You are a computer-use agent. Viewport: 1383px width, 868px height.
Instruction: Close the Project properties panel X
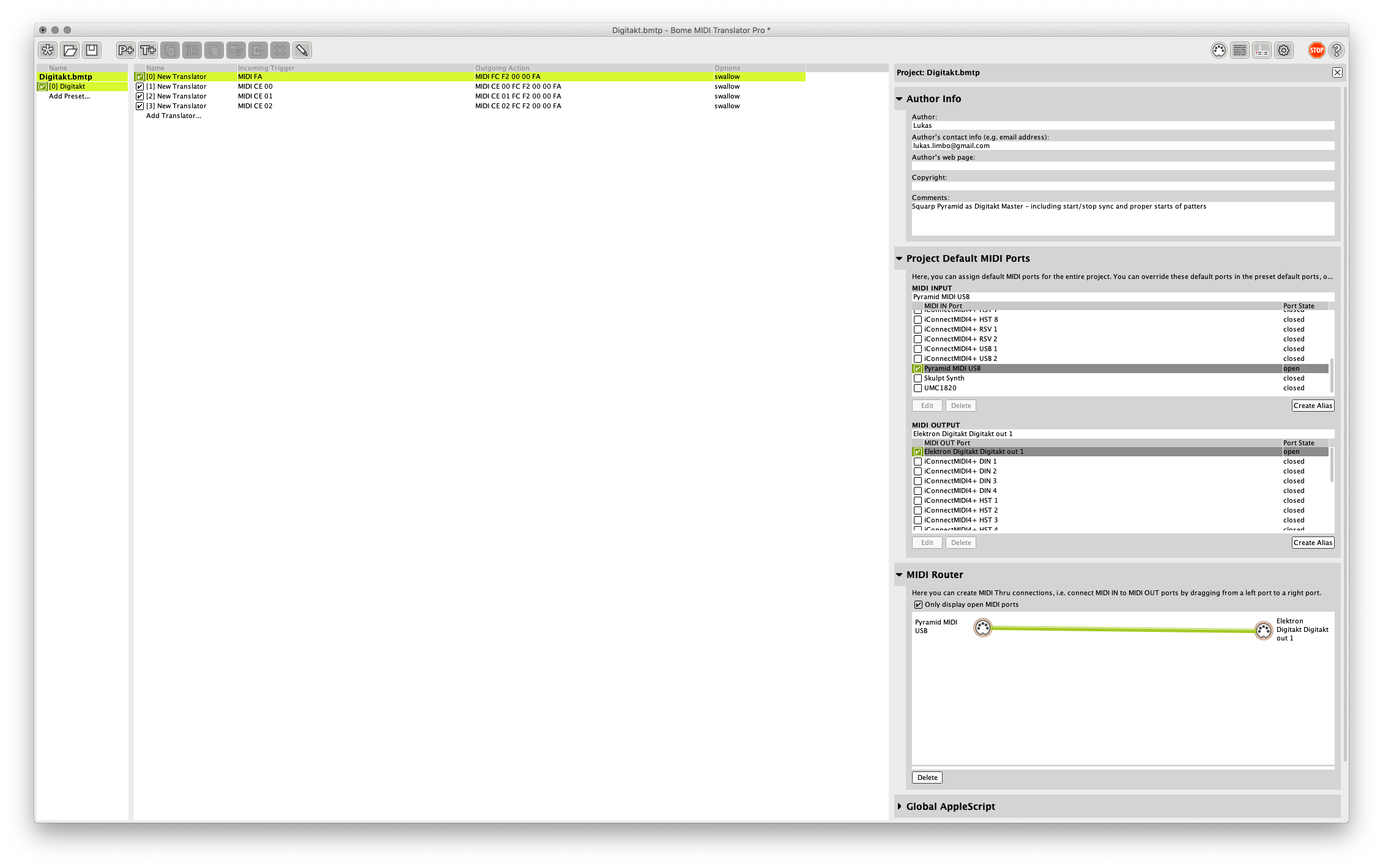pos(1338,72)
